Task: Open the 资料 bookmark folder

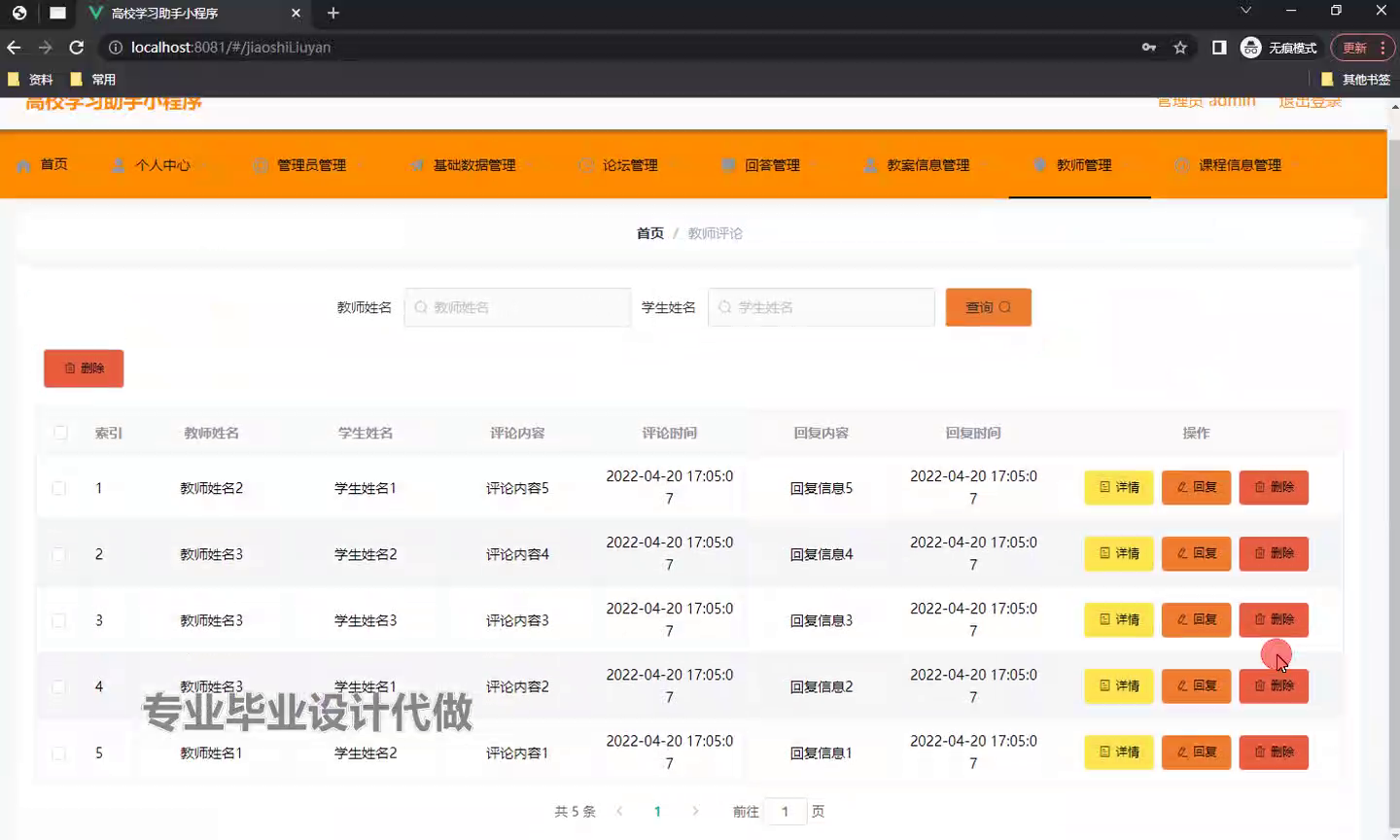Action: tap(30, 79)
